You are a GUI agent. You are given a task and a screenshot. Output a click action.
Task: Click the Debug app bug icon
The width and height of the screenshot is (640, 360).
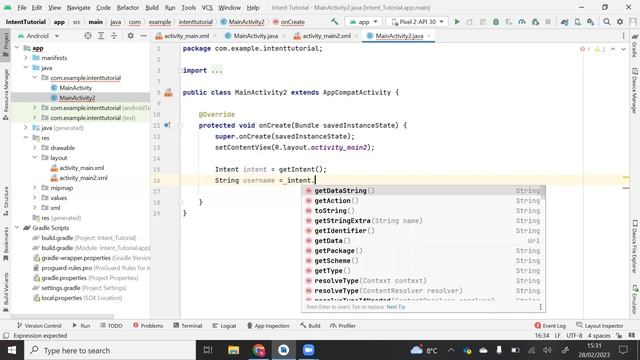(496, 22)
